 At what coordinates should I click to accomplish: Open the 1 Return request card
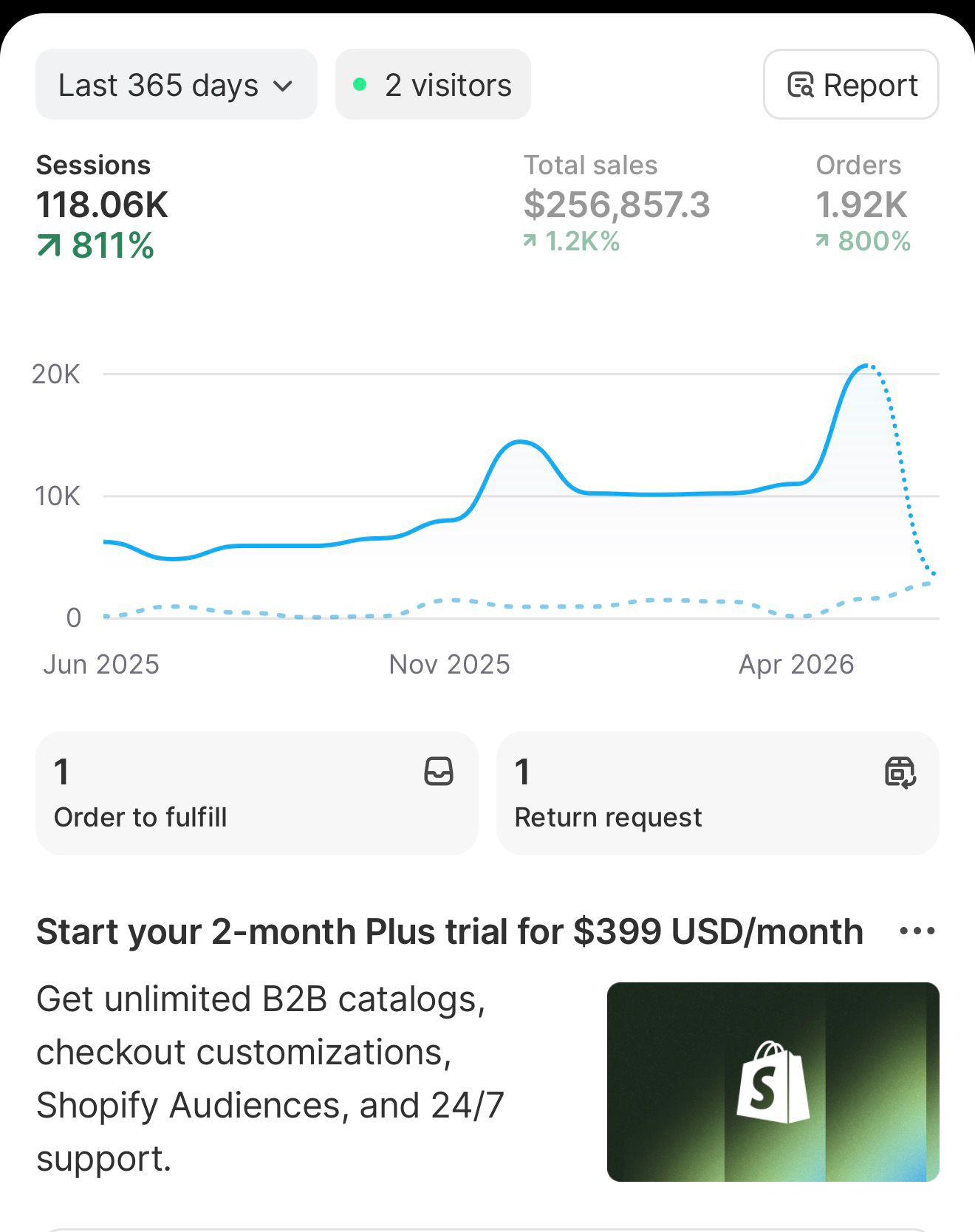click(x=717, y=793)
